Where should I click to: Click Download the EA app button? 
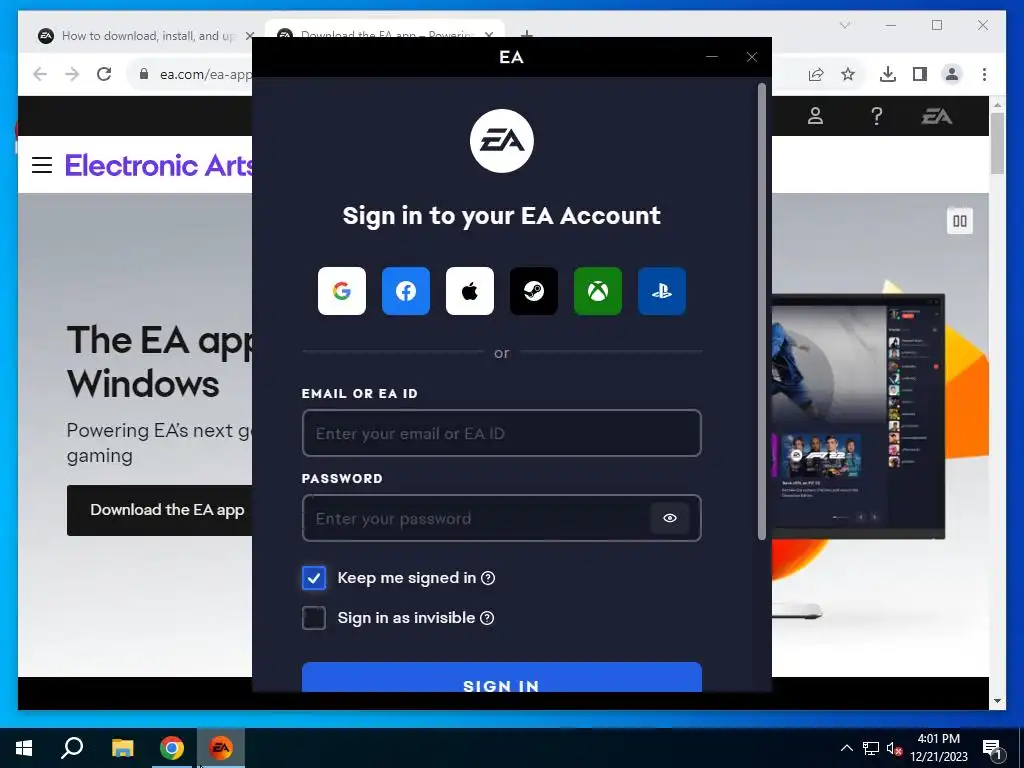tap(160, 510)
